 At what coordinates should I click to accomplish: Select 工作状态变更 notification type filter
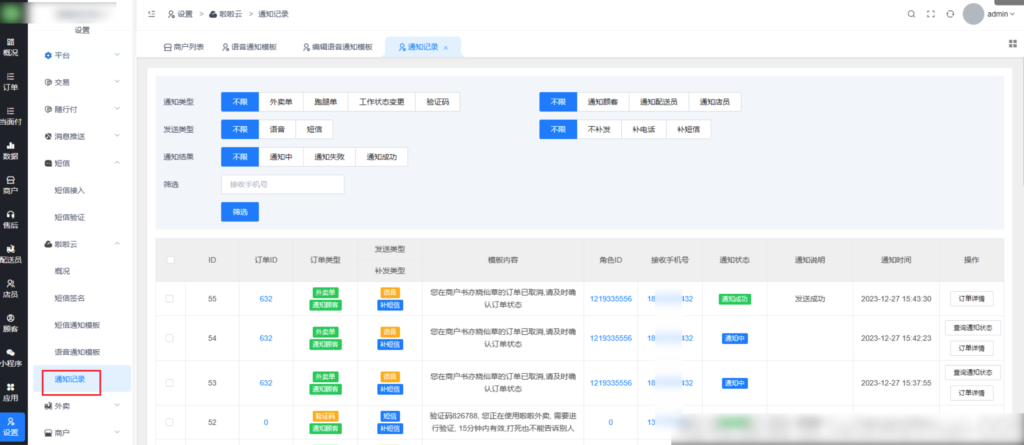(381, 102)
